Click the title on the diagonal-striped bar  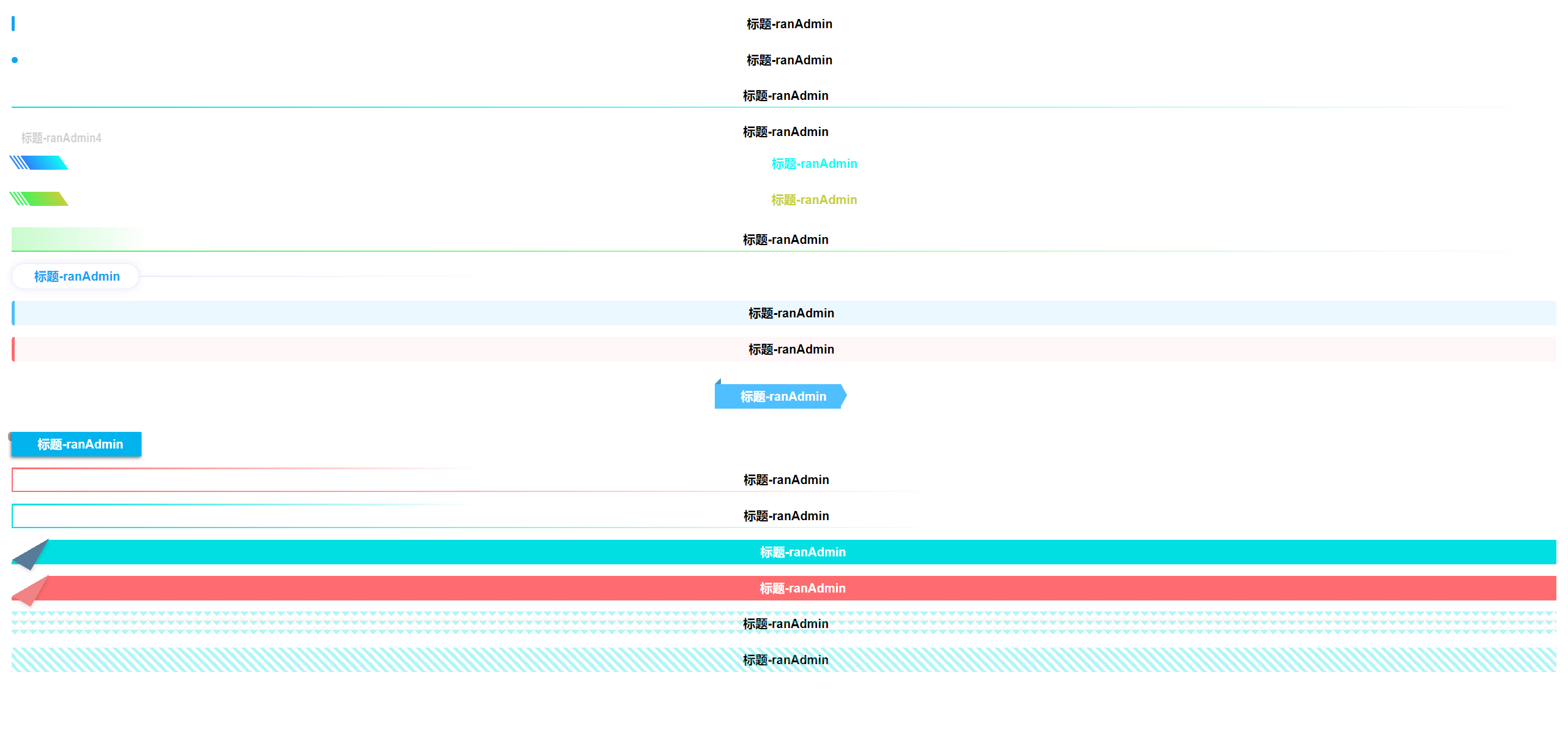pos(785,660)
